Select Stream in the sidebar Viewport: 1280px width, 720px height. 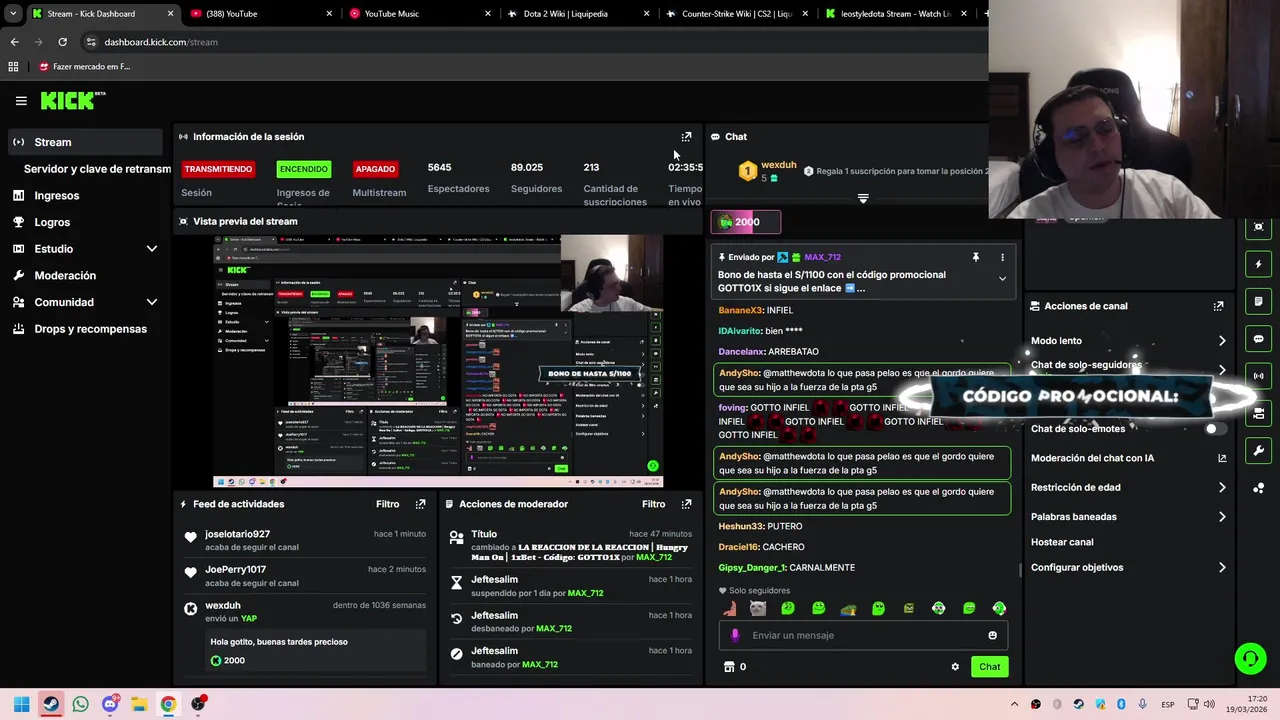[x=85, y=142]
